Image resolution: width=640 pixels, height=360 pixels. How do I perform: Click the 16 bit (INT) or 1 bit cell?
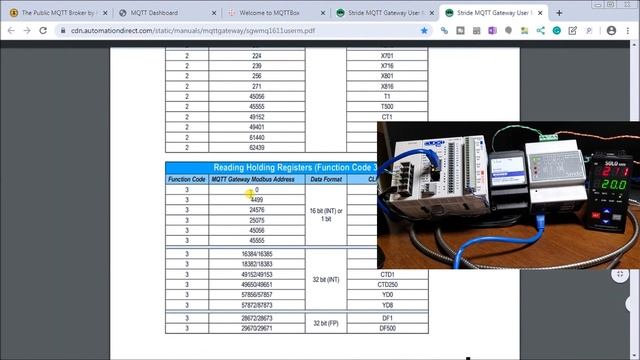pos(326,215)
